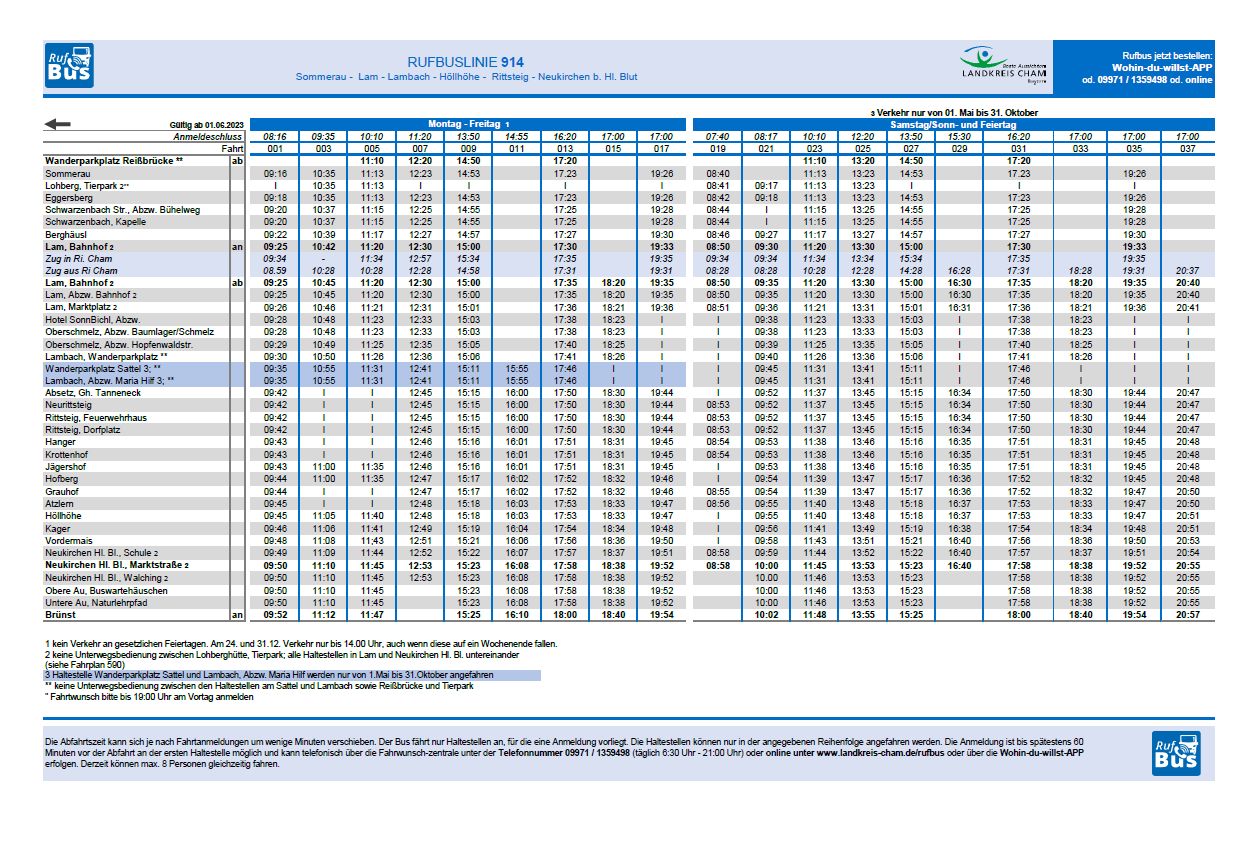Click trip number 033 in the Fahrt row

[1080, 148]
